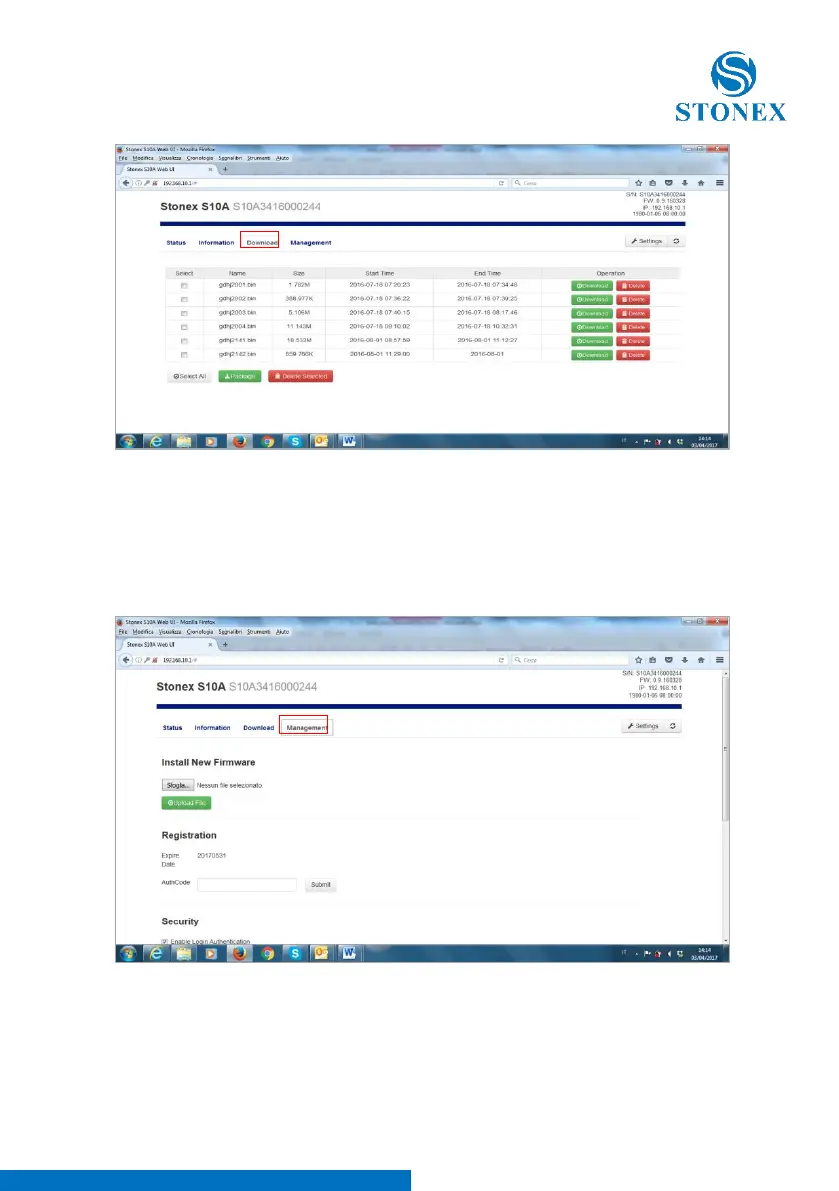This screenshot has height=1191, width=839.
Task: Download the gdhj2003.bin file
Action: 591,313
